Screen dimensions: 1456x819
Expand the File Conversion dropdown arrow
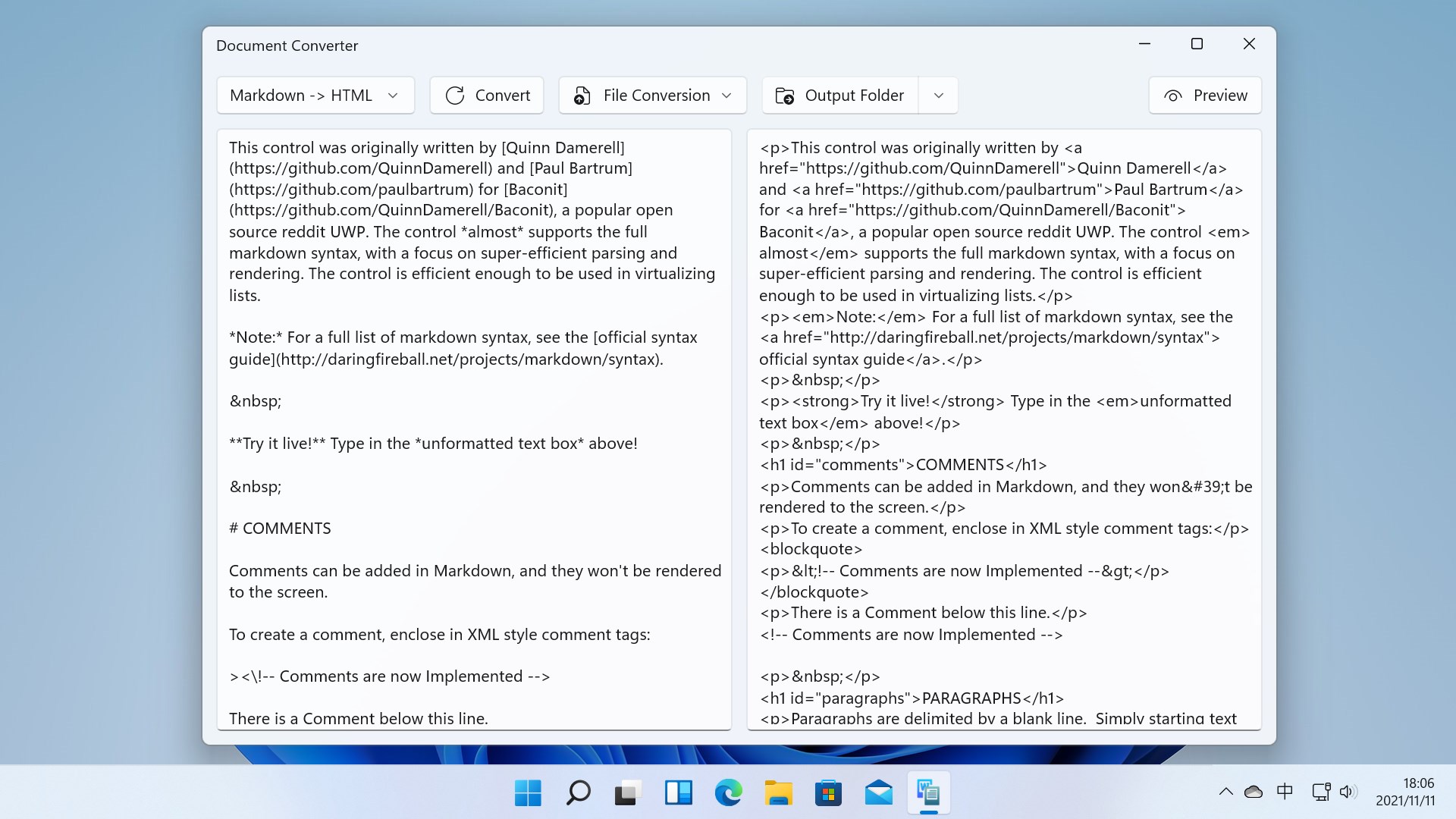726,96
